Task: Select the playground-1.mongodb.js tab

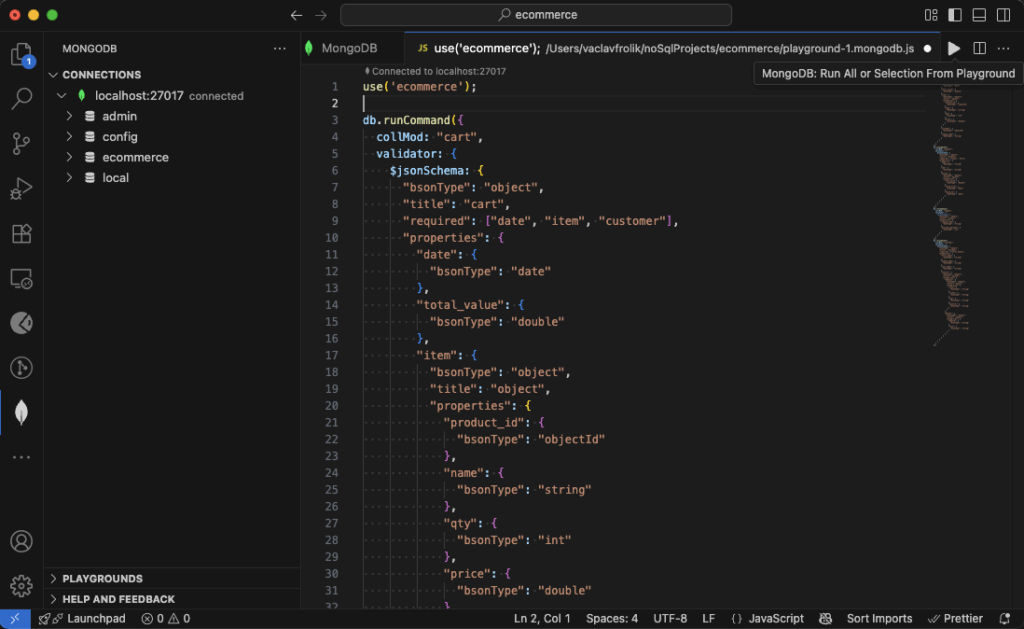Action: pyautogui.click(x=672, y=48)
